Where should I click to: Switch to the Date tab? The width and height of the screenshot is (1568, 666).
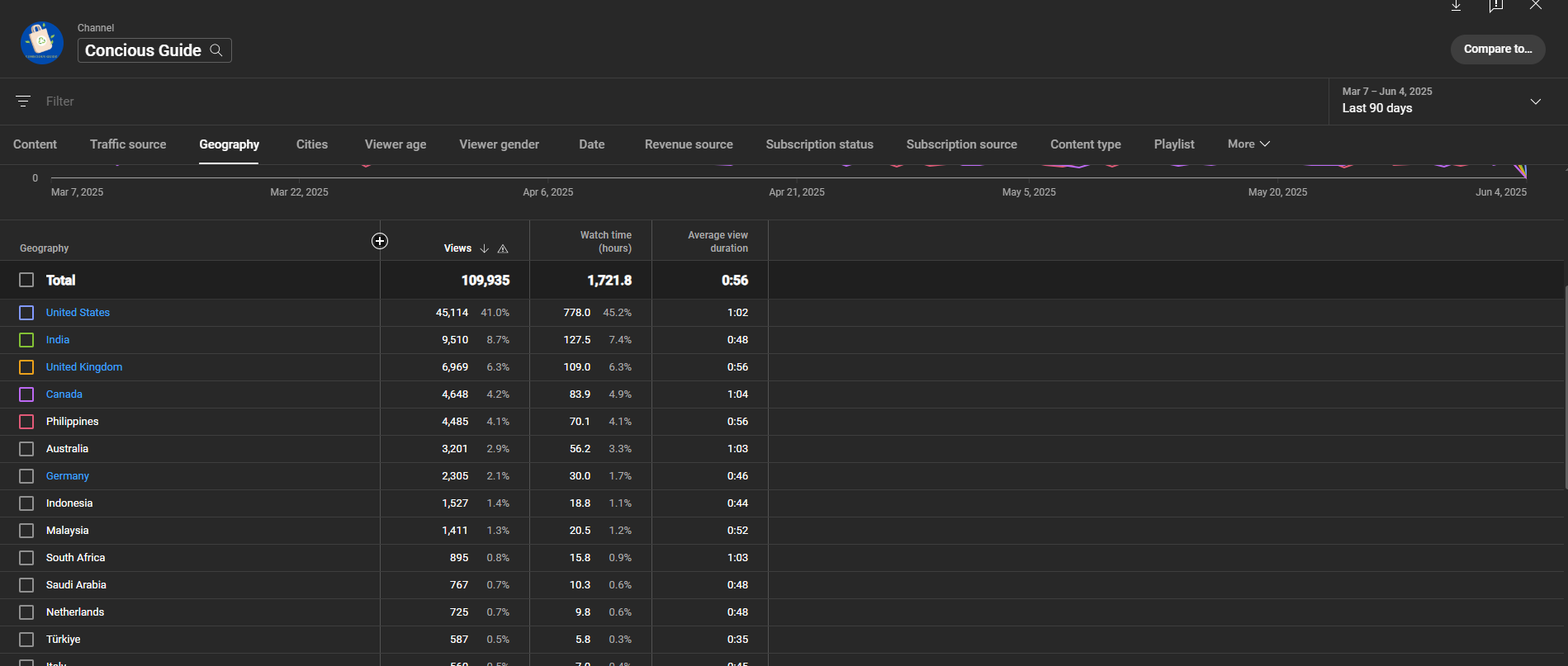(591, 144)
